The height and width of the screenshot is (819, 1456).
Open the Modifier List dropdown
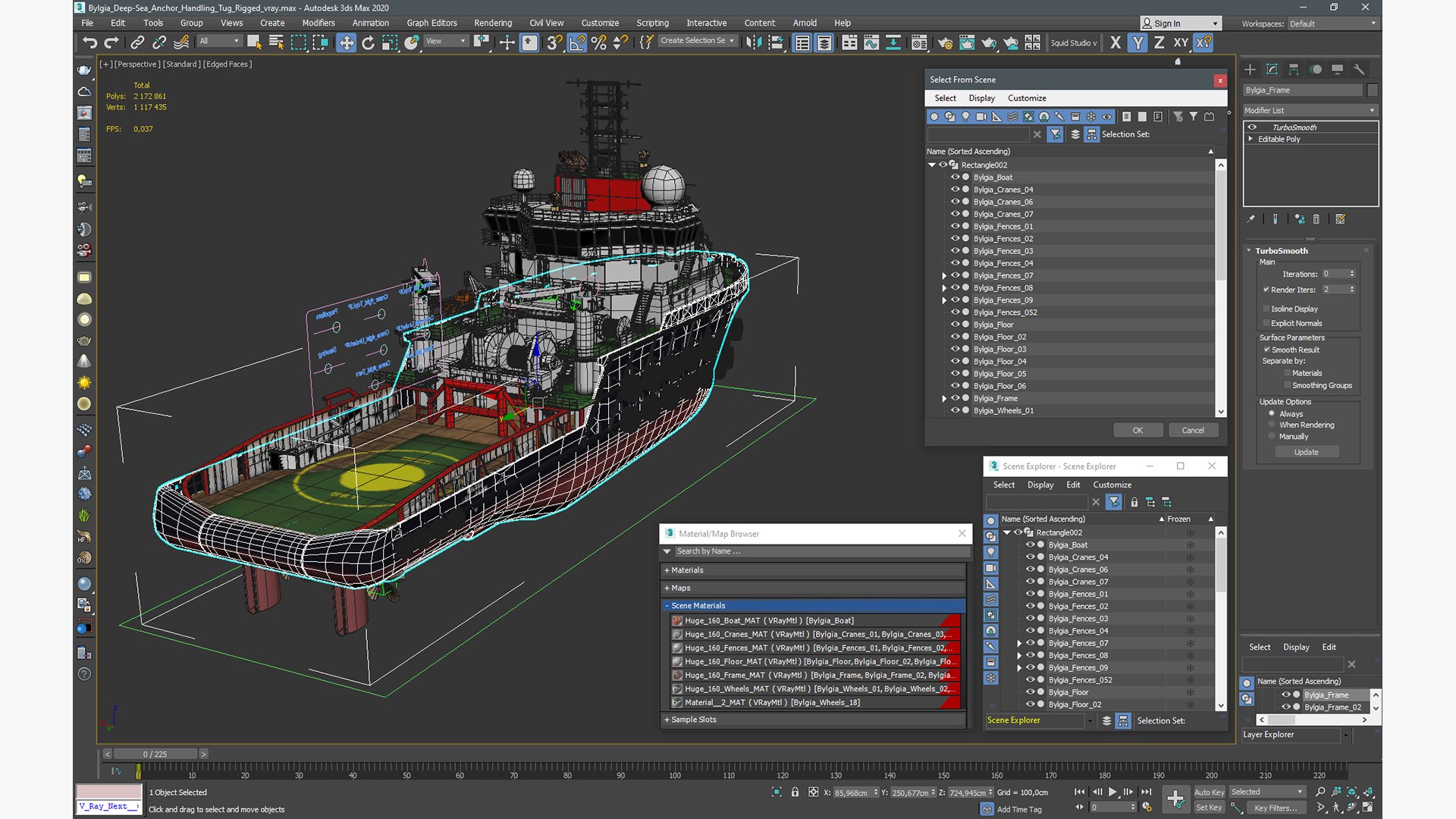tap(1310, 111)
